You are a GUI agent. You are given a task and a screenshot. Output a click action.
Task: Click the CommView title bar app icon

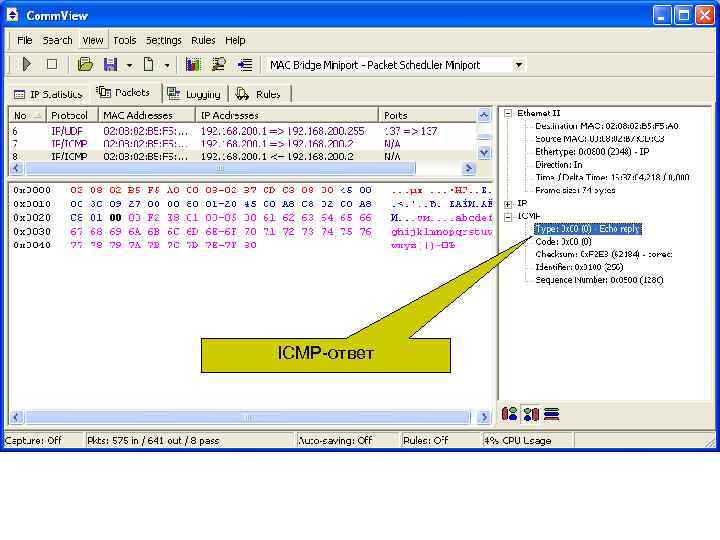pyautogui.click(x=12, y=15)
